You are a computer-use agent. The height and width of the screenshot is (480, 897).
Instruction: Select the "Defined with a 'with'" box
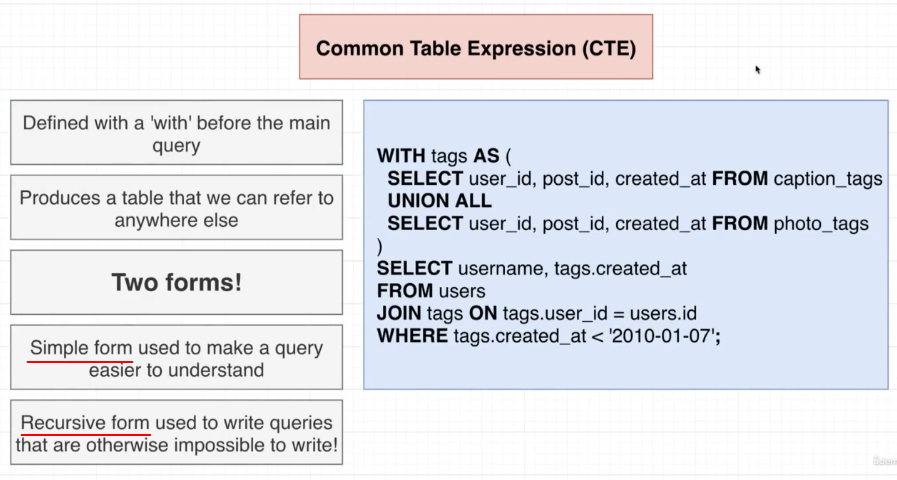tap(176, 133)
